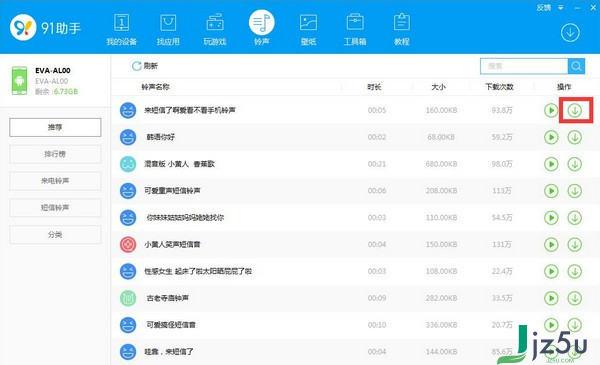Download the 小黄人 香蕉歌 ringtone
The height and width of the screenshot is (365, 600).
pos(574,164)
